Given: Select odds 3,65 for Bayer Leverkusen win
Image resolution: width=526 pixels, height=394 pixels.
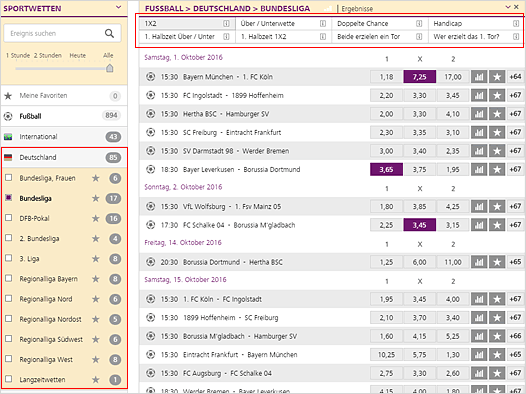Looking at the screenshot, I should pos(386,169).
